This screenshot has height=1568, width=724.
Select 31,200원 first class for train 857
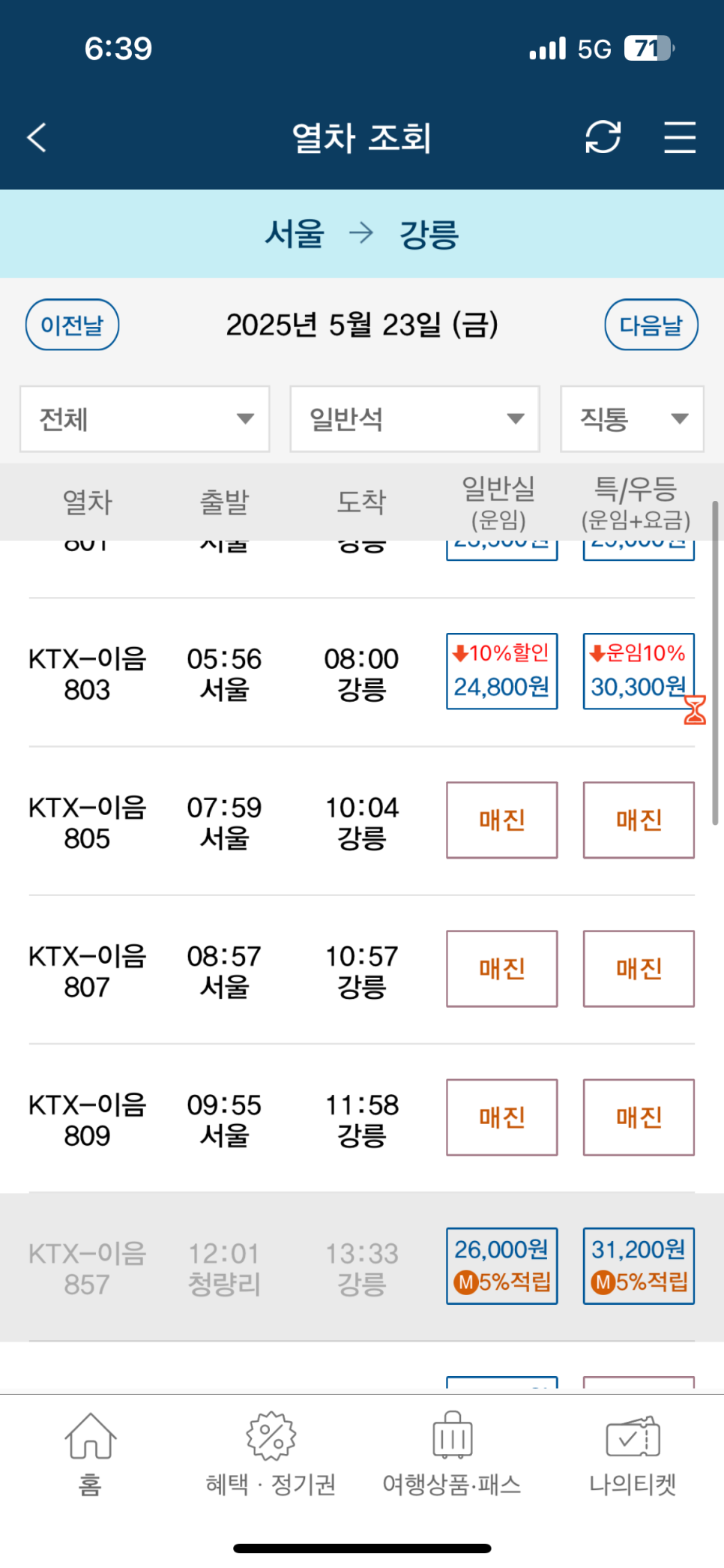click(639, 1266)
